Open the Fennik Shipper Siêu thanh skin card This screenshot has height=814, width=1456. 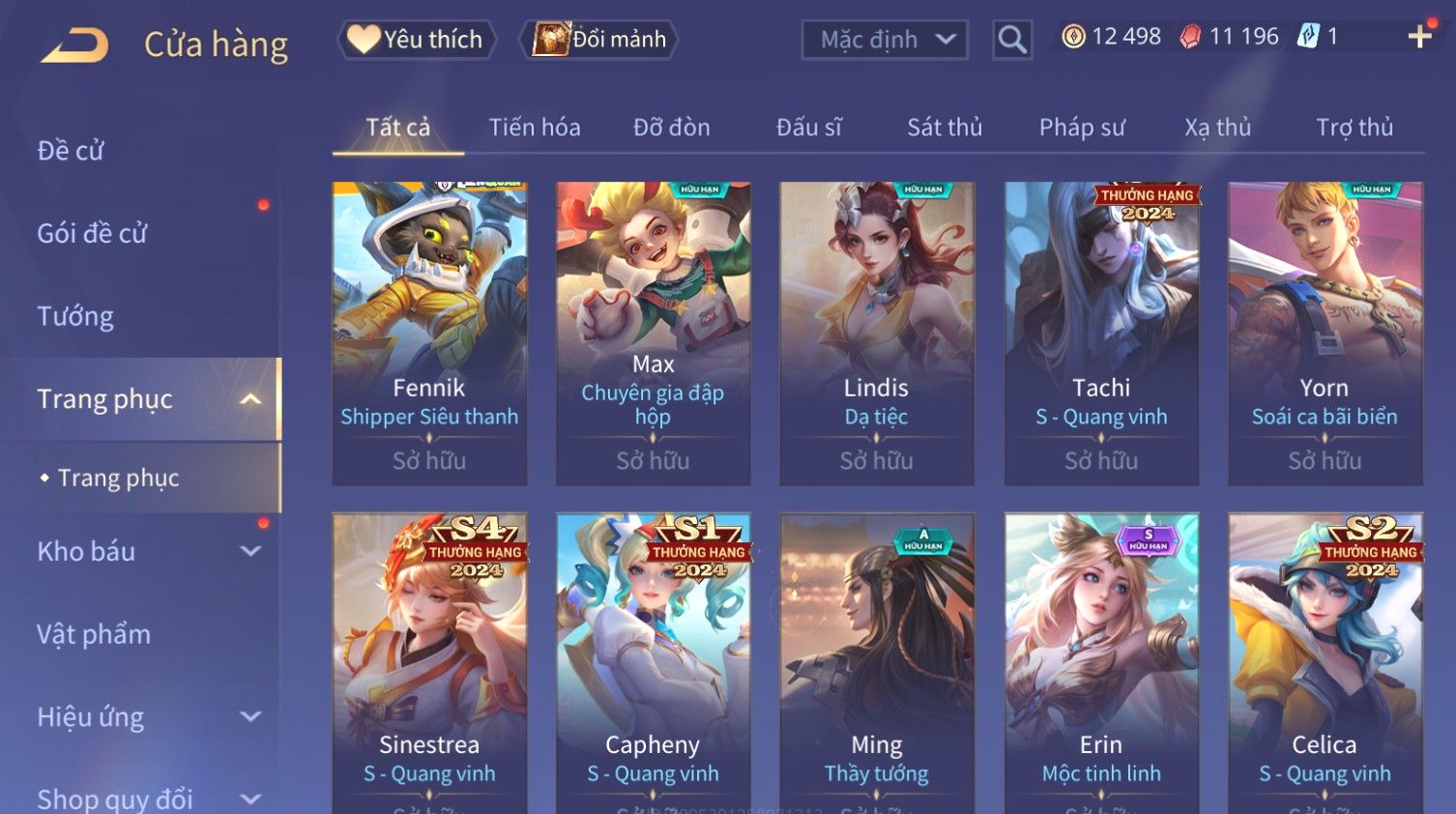coord(429,334)
